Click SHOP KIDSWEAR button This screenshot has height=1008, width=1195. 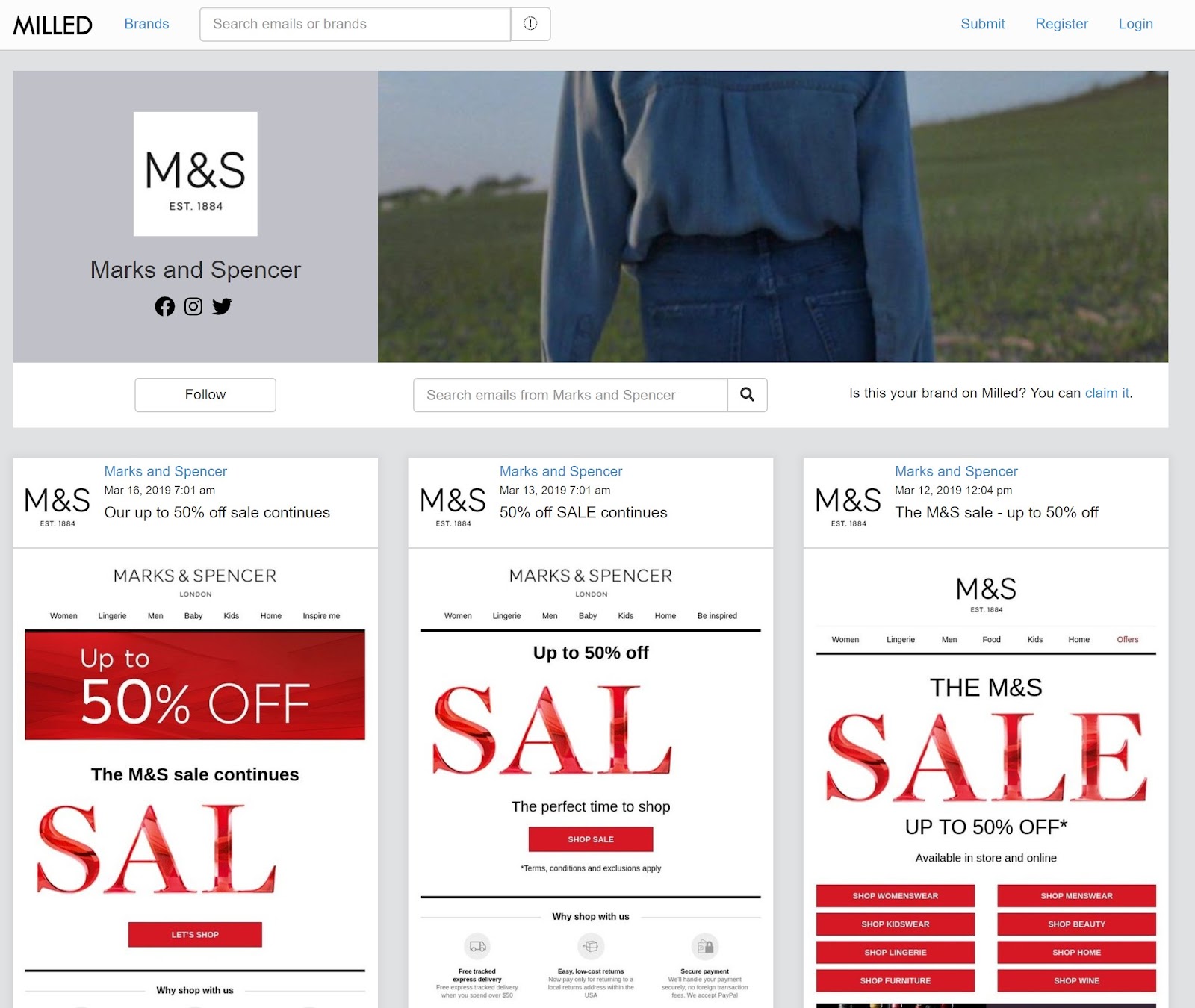(x=896, y=924)
